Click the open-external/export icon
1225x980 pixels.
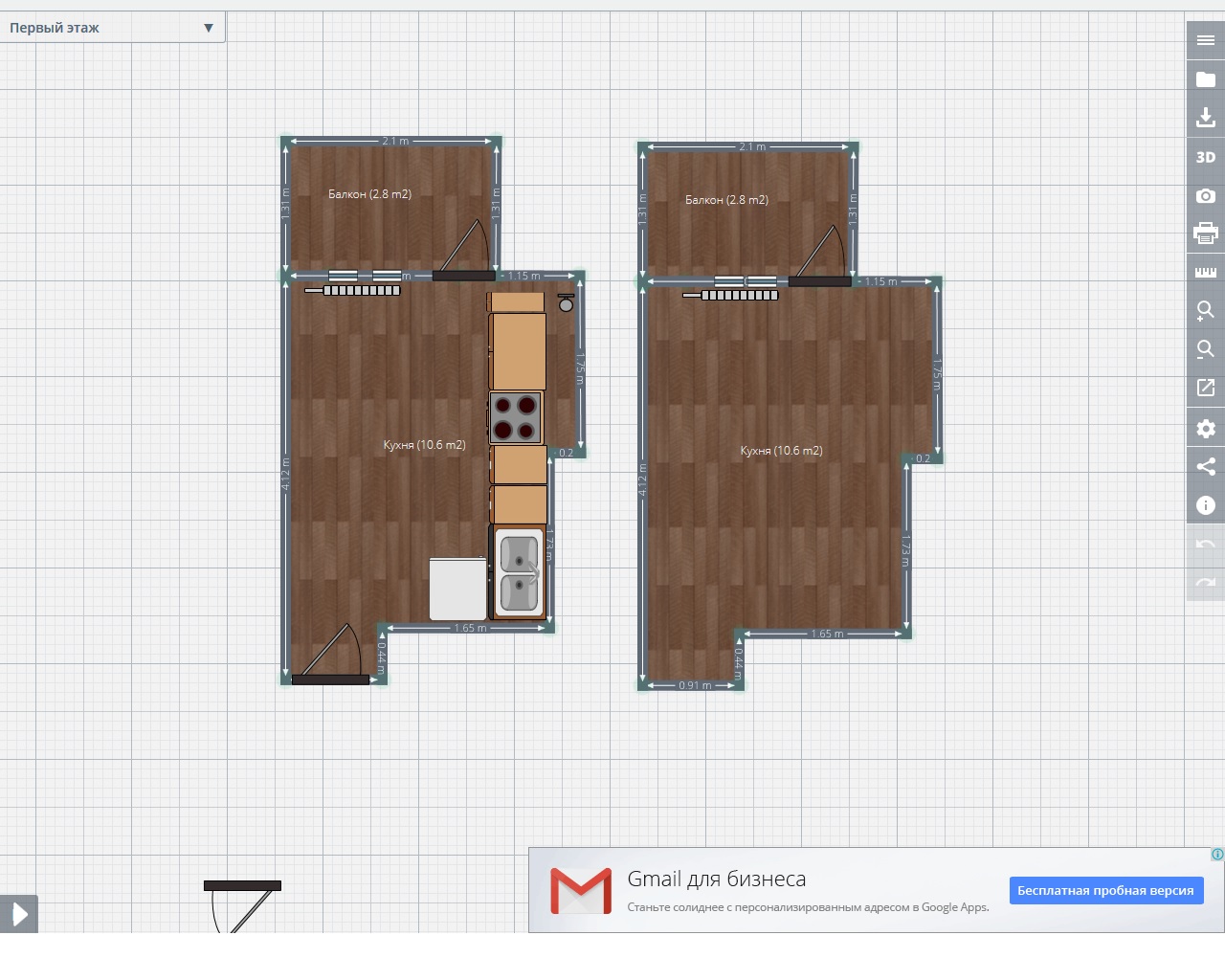click(1206, 389)
